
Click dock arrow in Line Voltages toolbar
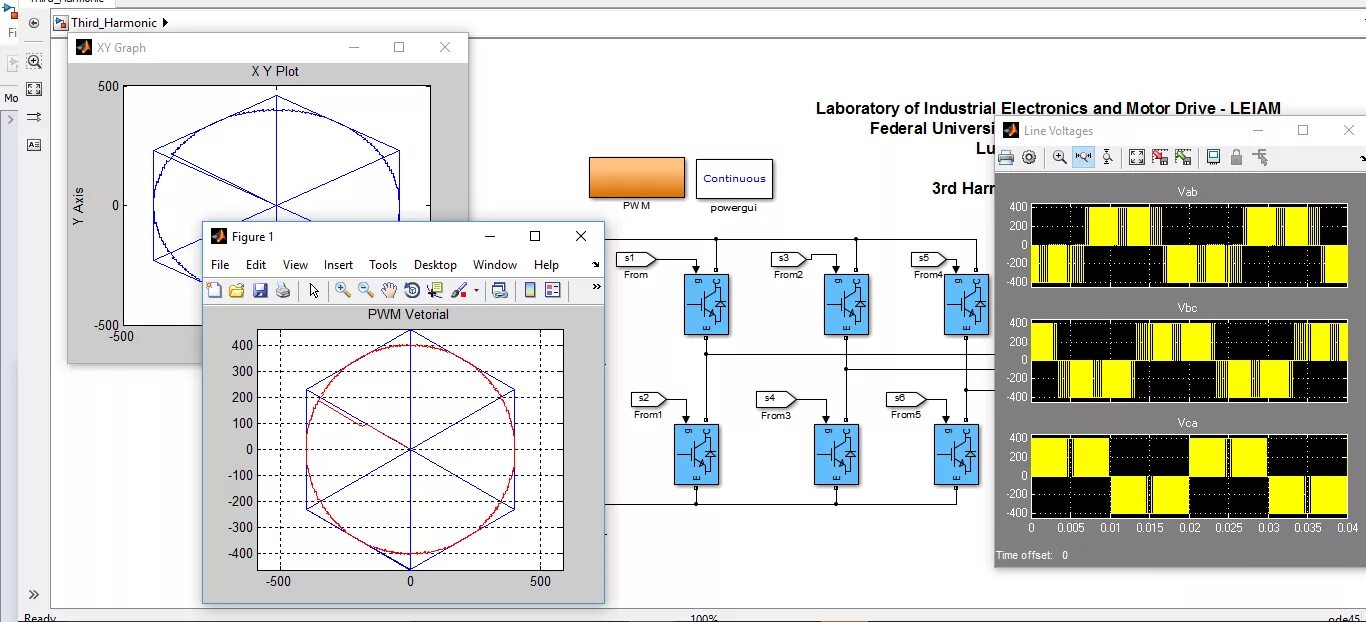click(1362, 158)
